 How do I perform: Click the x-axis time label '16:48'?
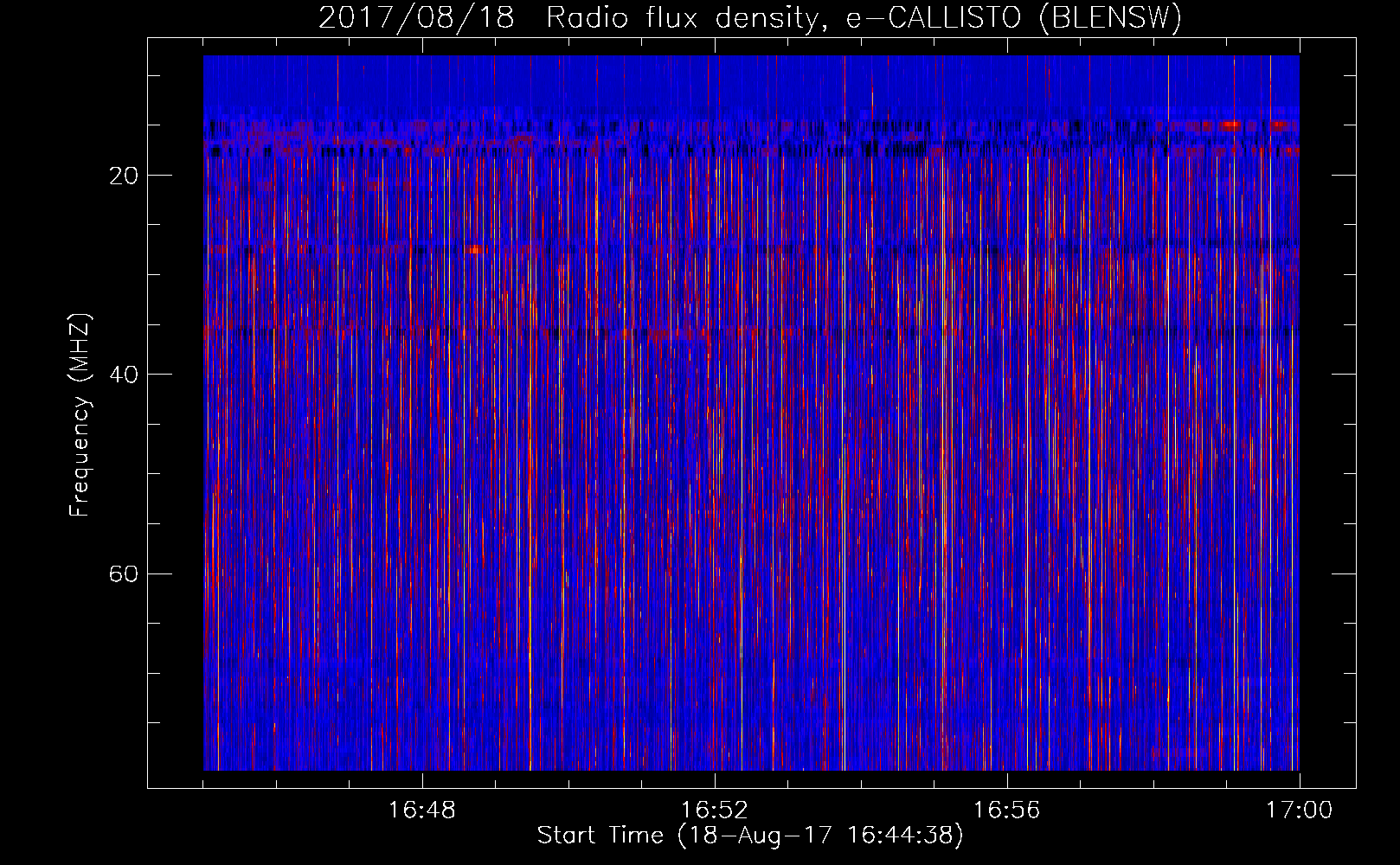pos(421,810)
